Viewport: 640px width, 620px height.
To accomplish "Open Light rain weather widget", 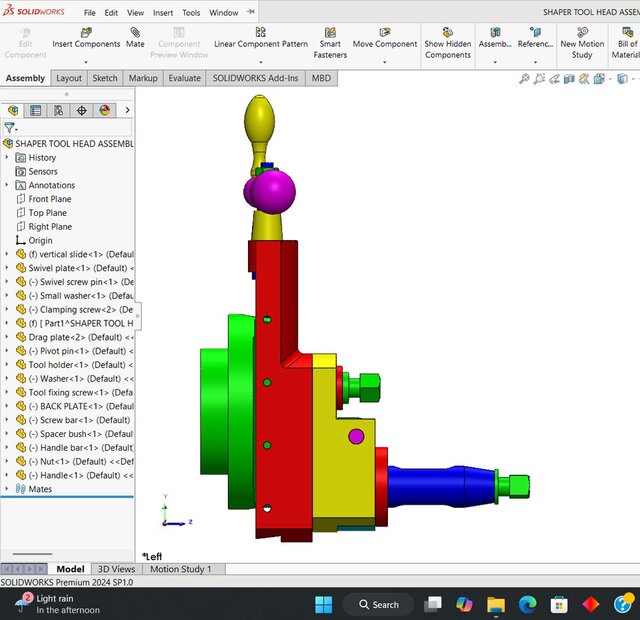I will coord(57,604).
